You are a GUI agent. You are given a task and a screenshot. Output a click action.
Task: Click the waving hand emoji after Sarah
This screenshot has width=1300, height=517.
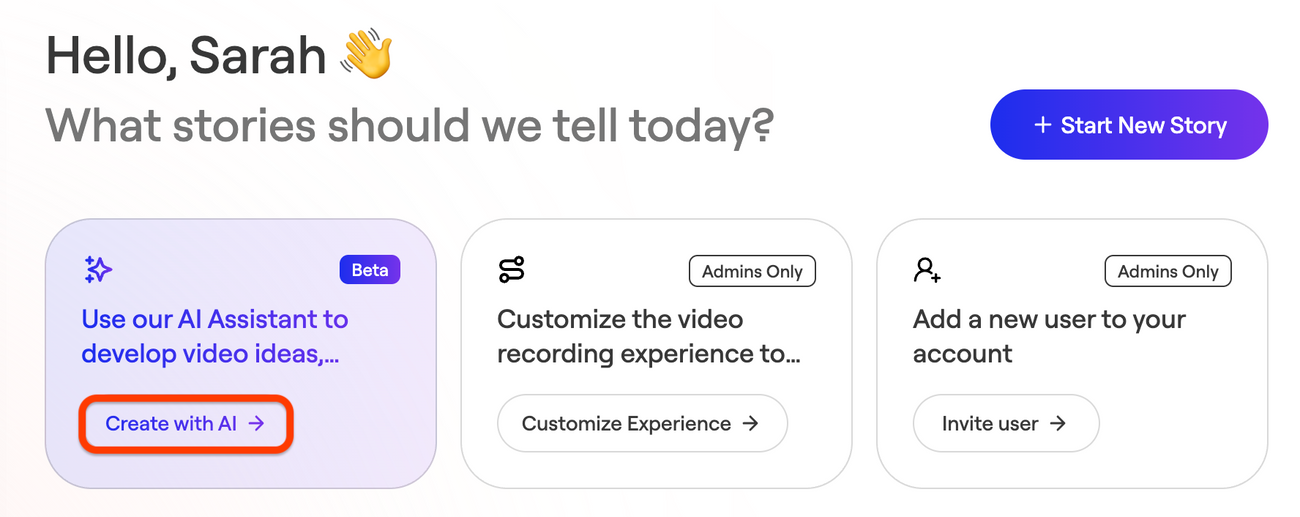tap(366, 56)
